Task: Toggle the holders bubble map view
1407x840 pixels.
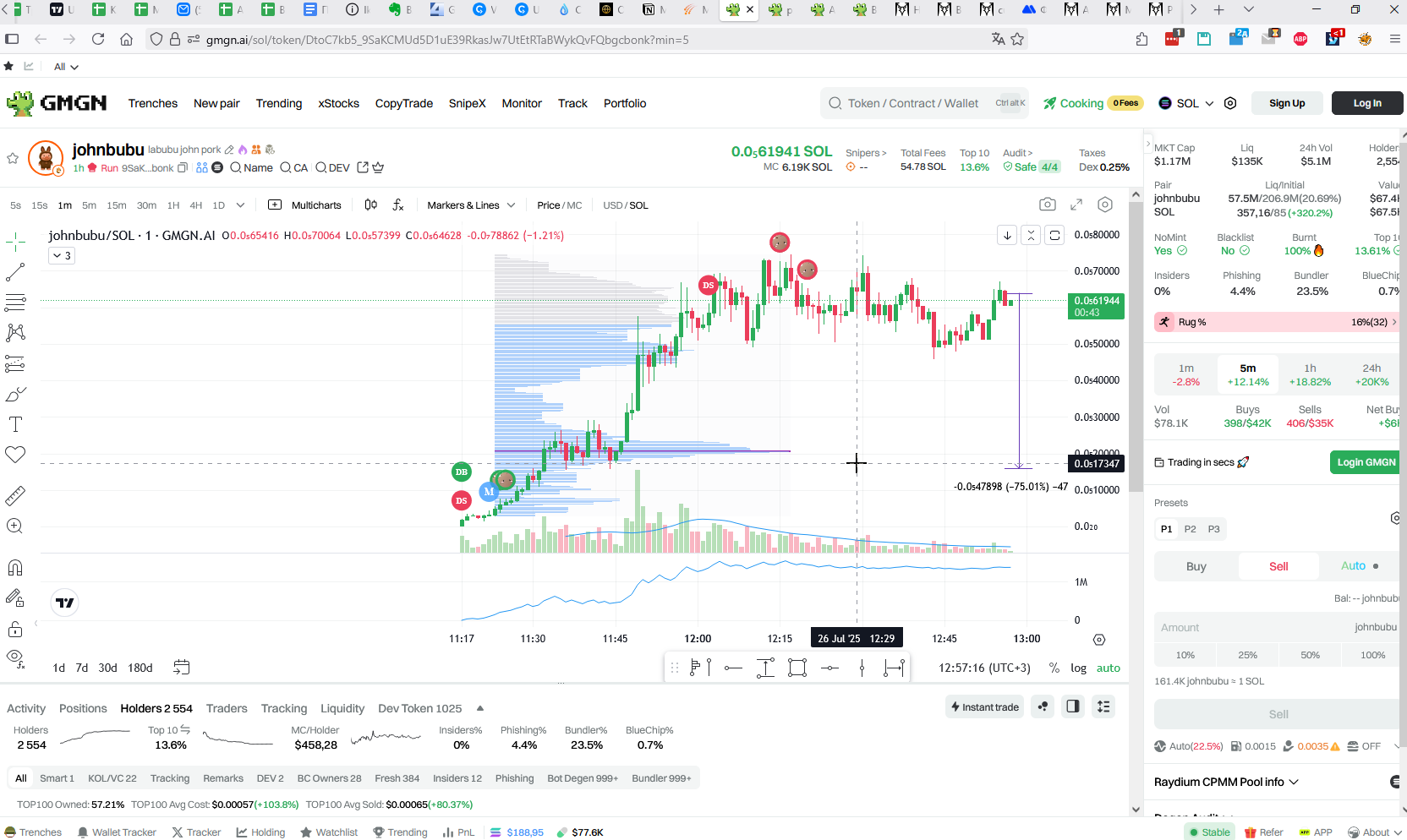Action: coord(1043,706)
